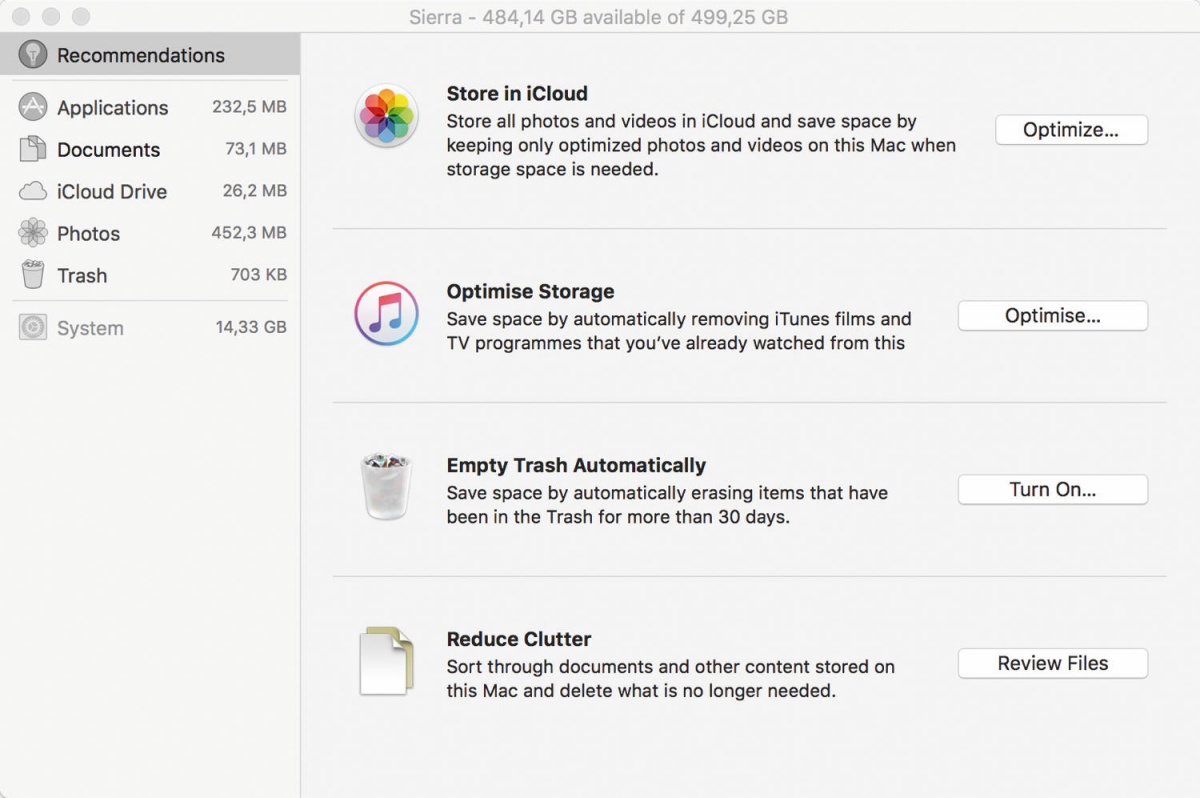Click the 452,3 MB Photos size
1200x798 pixels.
coord(249,232)
